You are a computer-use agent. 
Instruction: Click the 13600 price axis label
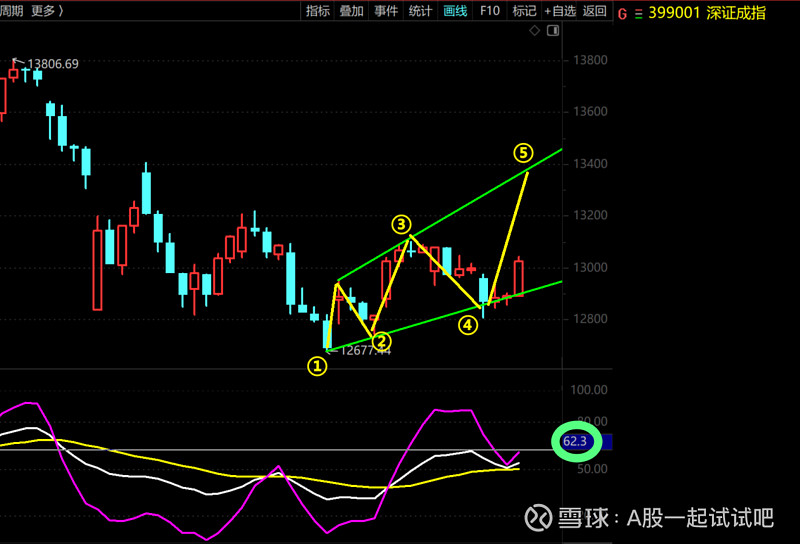pos(590,112)
